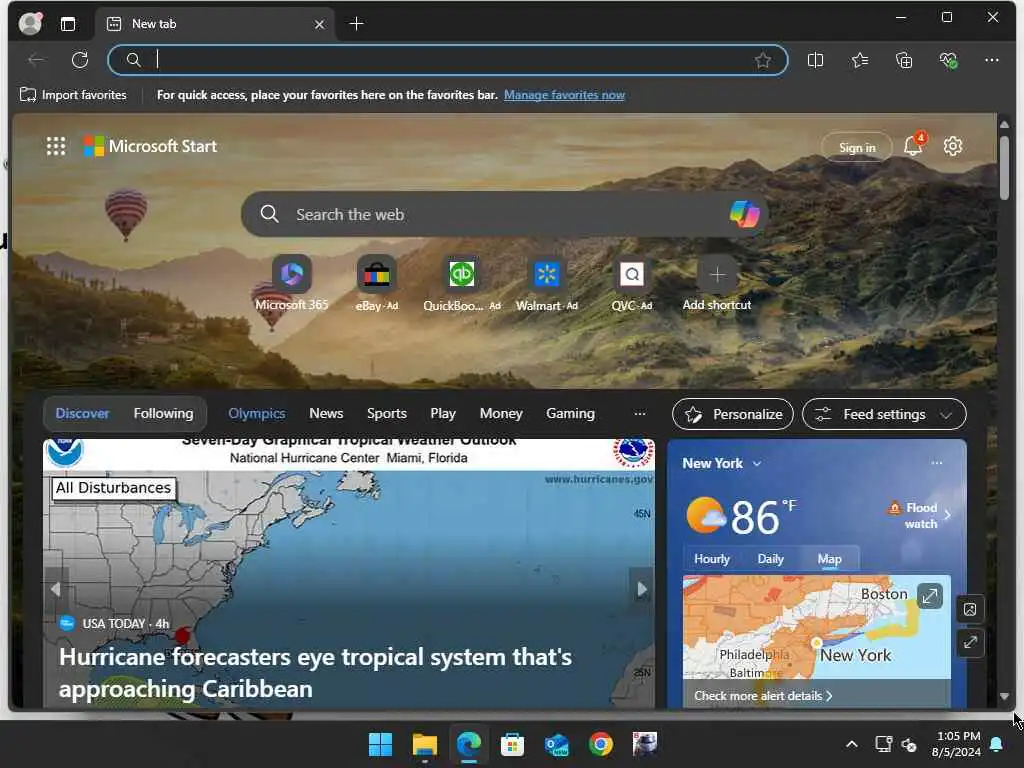This screenshot has height=768, width=1024.
Task: Close the New tab tab
Action: [x=319, y=24]
